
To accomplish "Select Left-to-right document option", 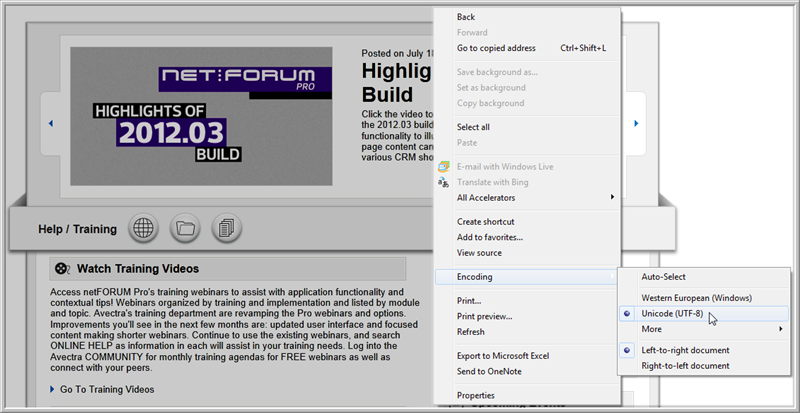I will pos(704,350).
